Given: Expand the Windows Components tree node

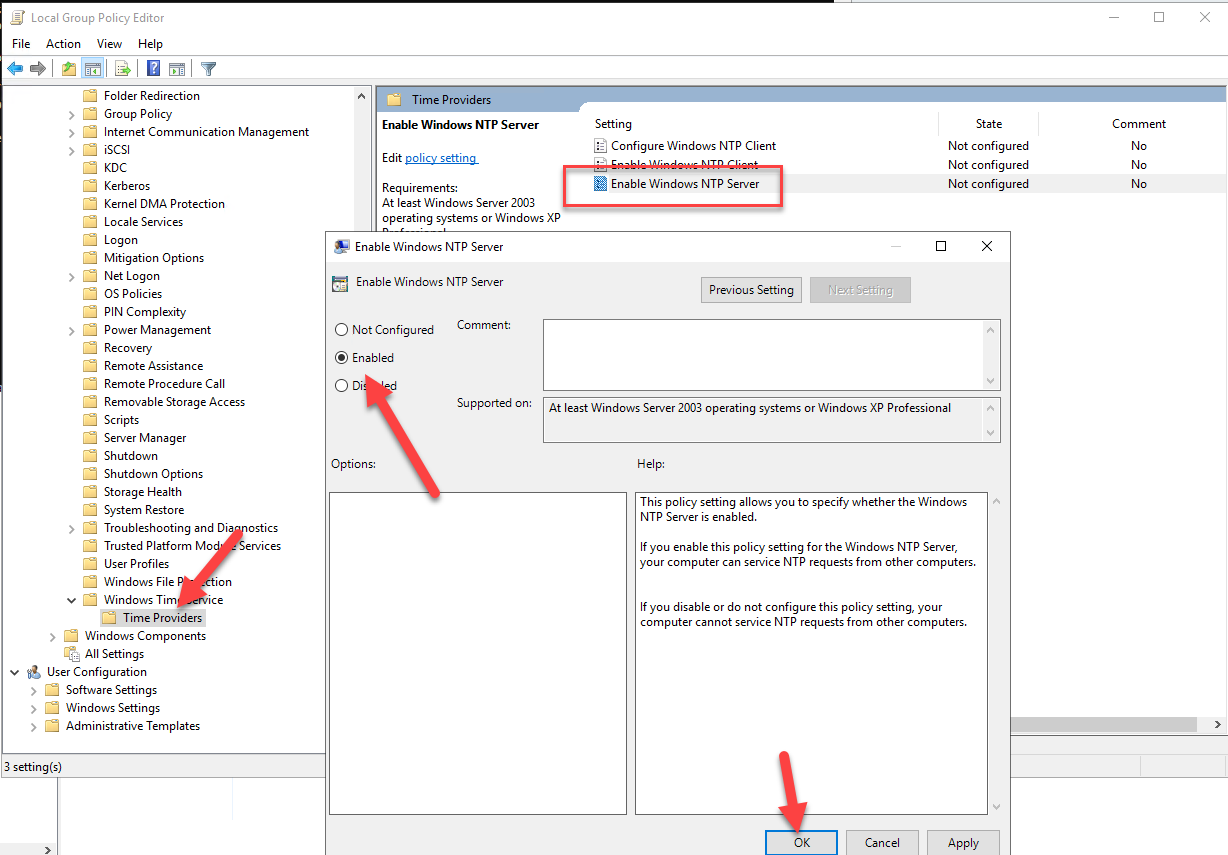Looking at the screenshot, I should [53, 636].
